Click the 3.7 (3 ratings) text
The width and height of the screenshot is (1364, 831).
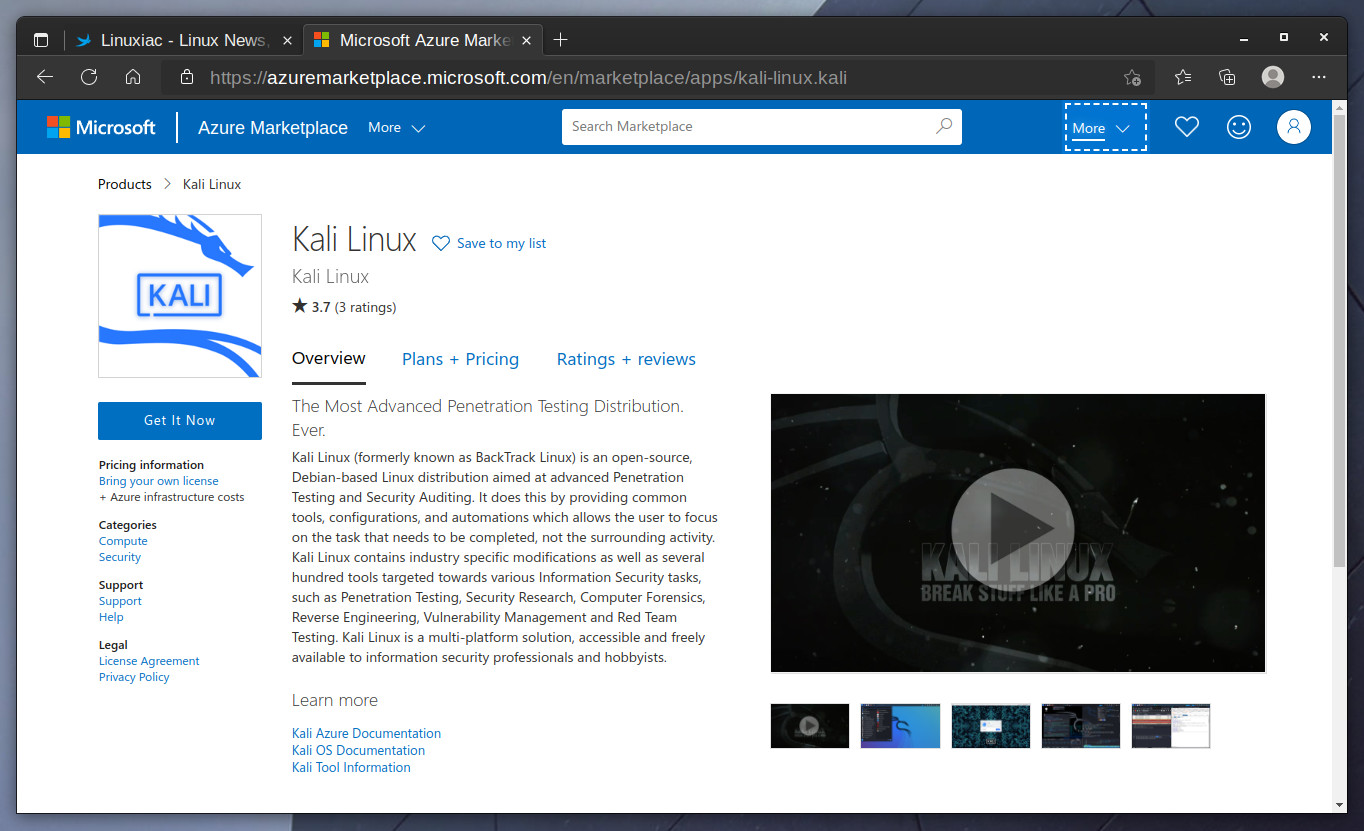coord(344,307)
